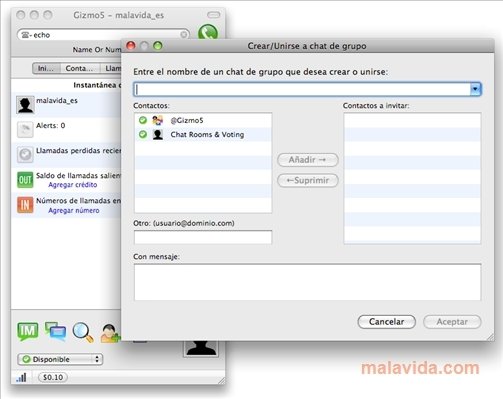Viewport: 503px width, 399px height.
Task: Click the malavida_es username text
Action: tap(57, 101)
